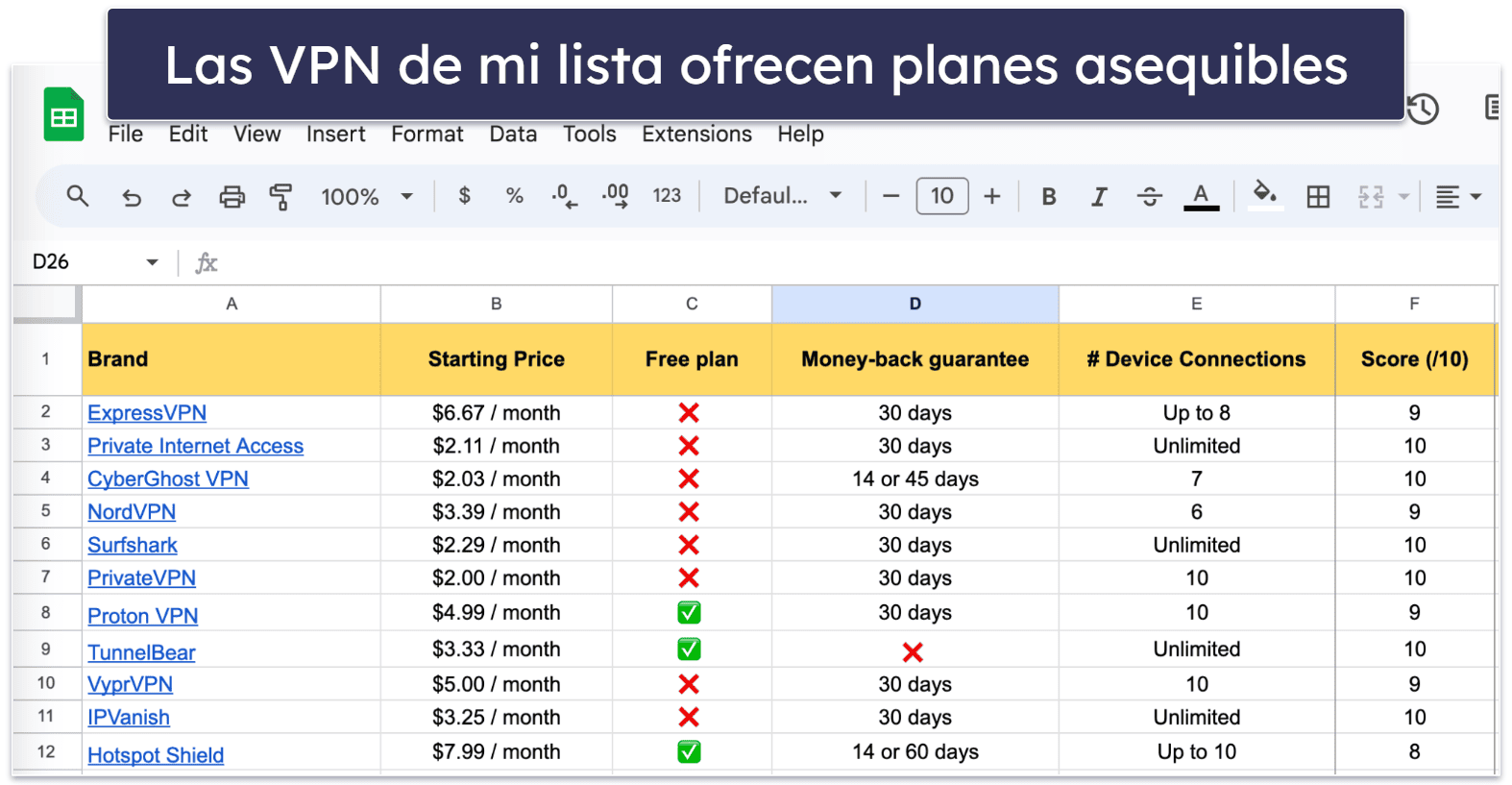
Task: Open the Data menu
Action: tap(513, 135)
